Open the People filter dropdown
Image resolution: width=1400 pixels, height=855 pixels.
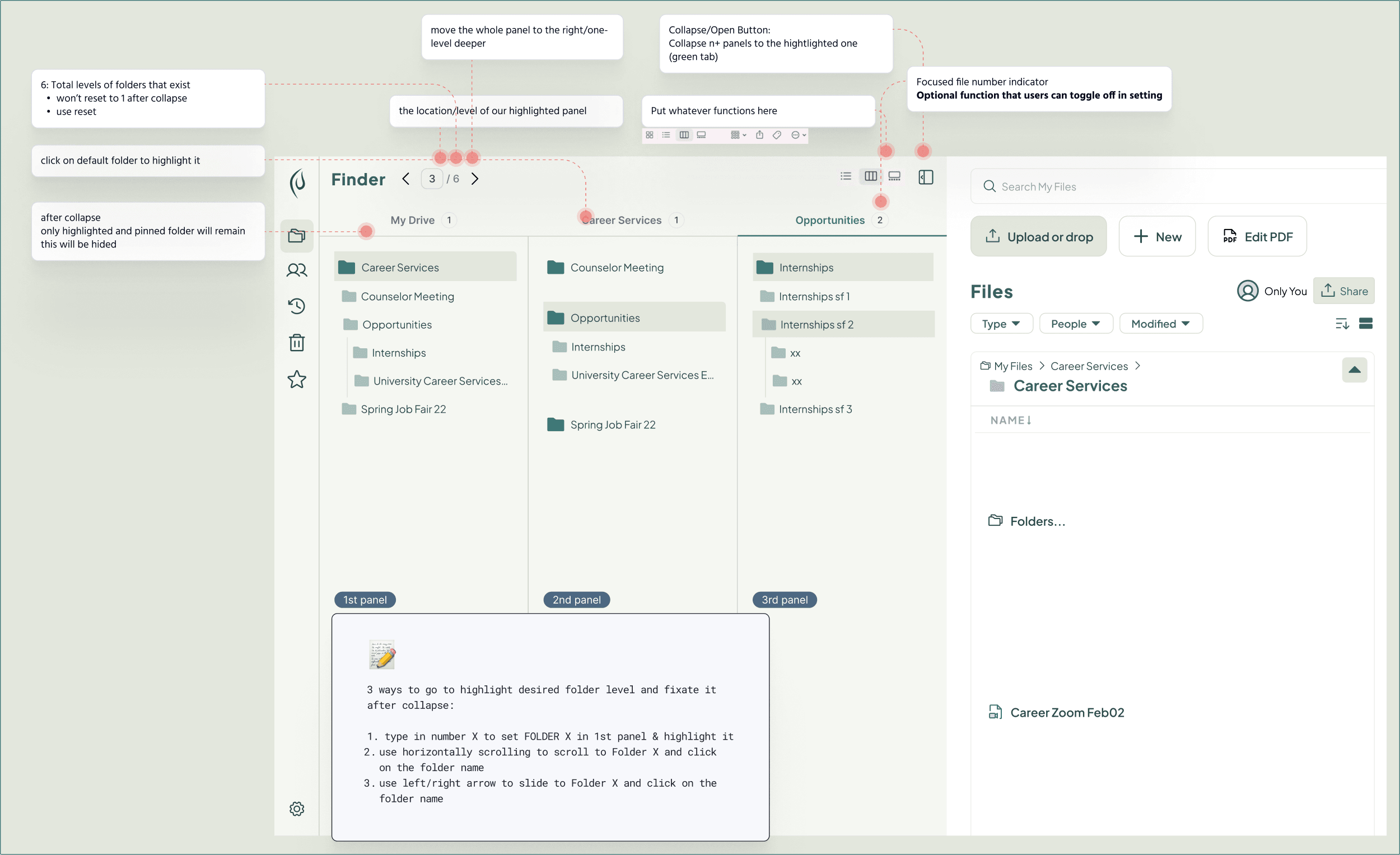(x=1076, y=324)
